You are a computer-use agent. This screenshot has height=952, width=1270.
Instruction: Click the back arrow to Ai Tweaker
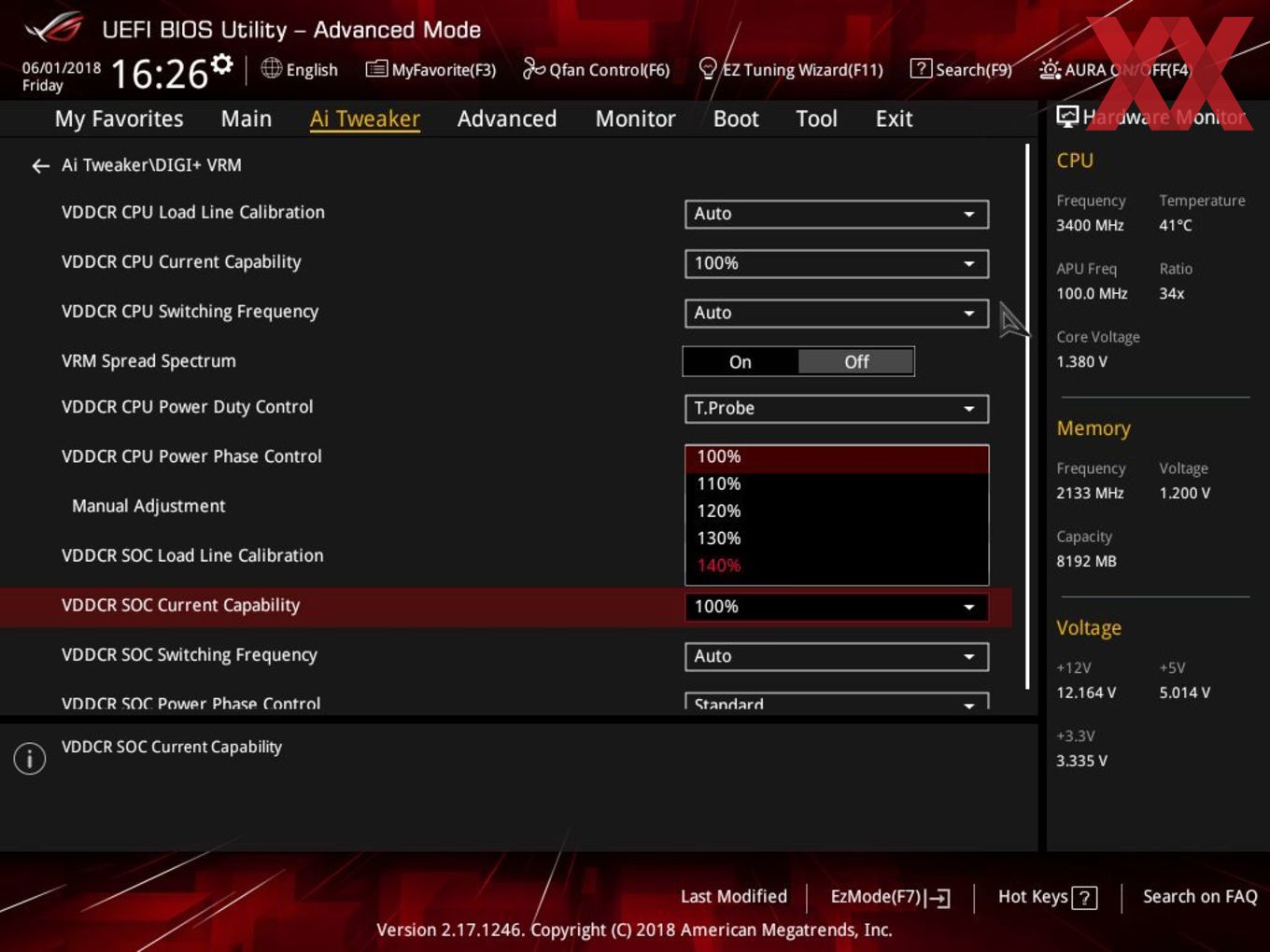(40, 166)
